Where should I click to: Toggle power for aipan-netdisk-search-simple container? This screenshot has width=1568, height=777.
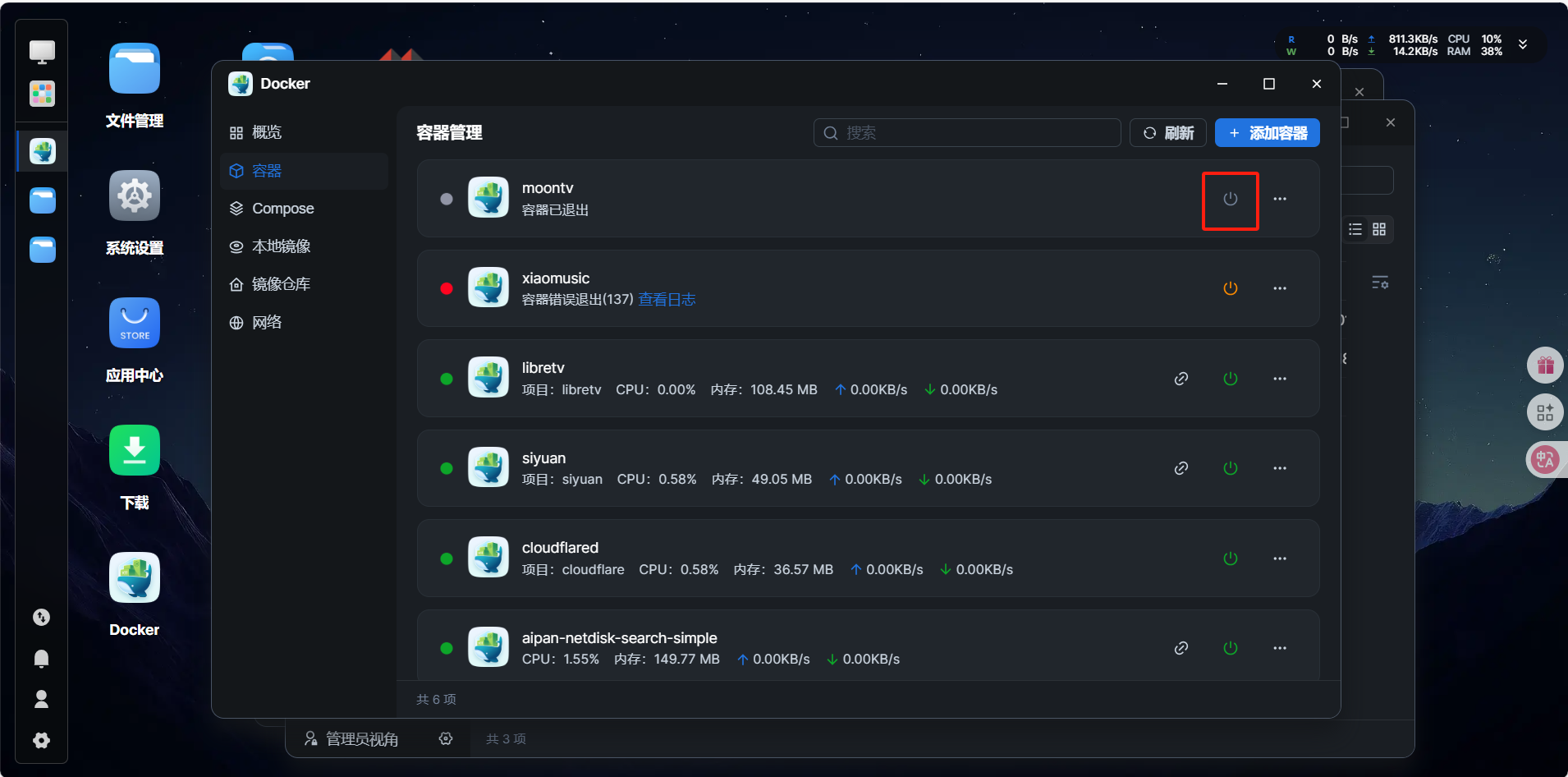(x=1230, y=648)
